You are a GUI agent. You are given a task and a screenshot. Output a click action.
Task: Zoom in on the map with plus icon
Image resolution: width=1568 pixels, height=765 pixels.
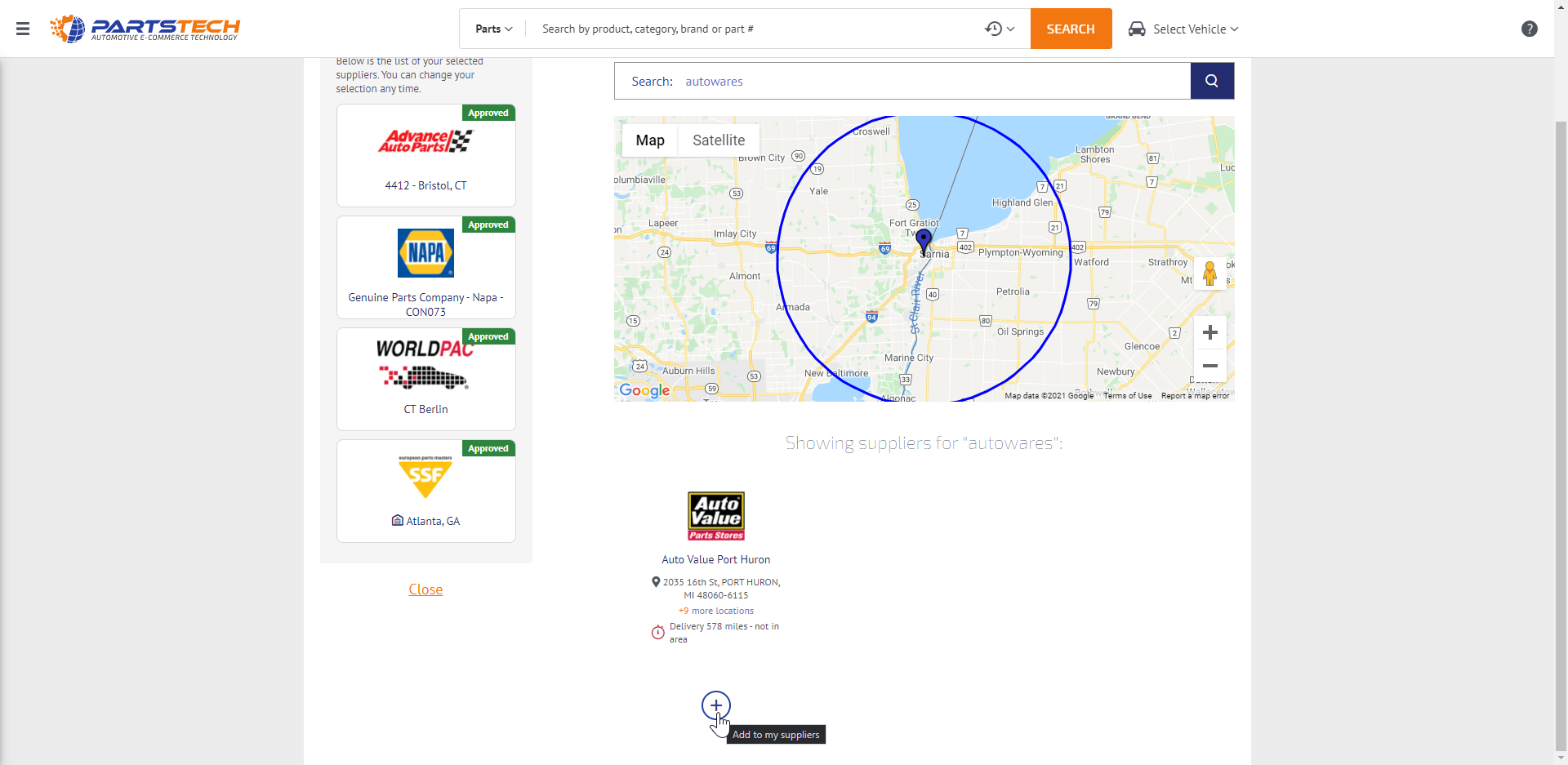point(1209,332)
